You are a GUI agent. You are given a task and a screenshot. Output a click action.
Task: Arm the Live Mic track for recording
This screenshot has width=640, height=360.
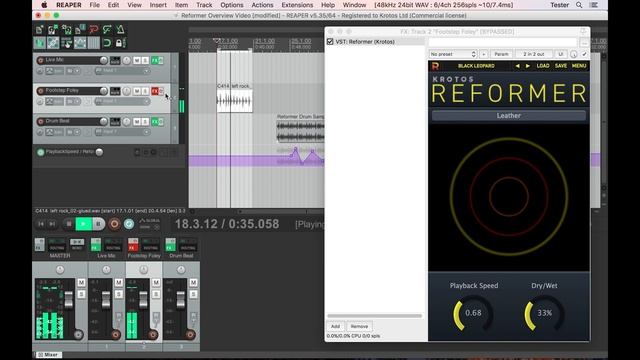point(40,60)
